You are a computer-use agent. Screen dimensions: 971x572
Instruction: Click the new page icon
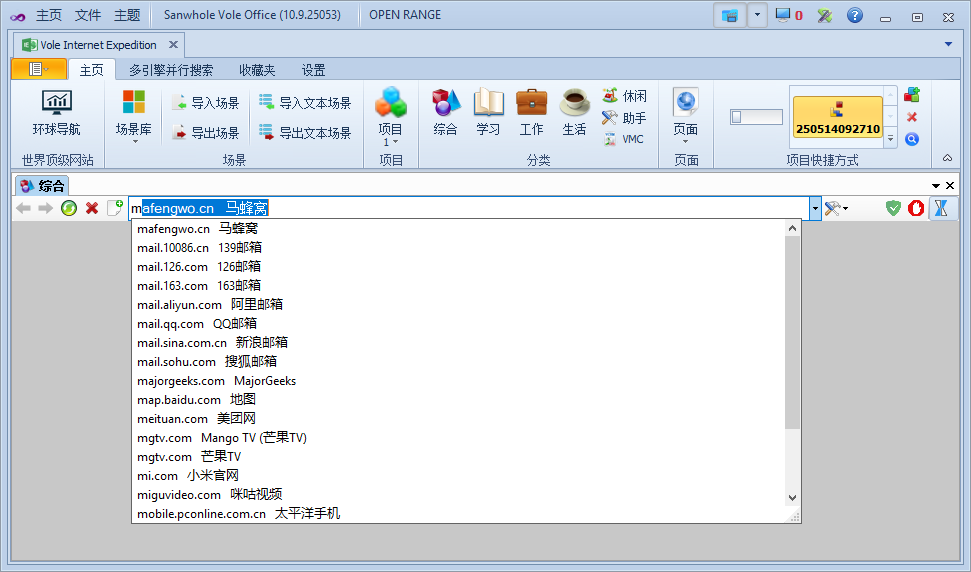pos(115,208)
